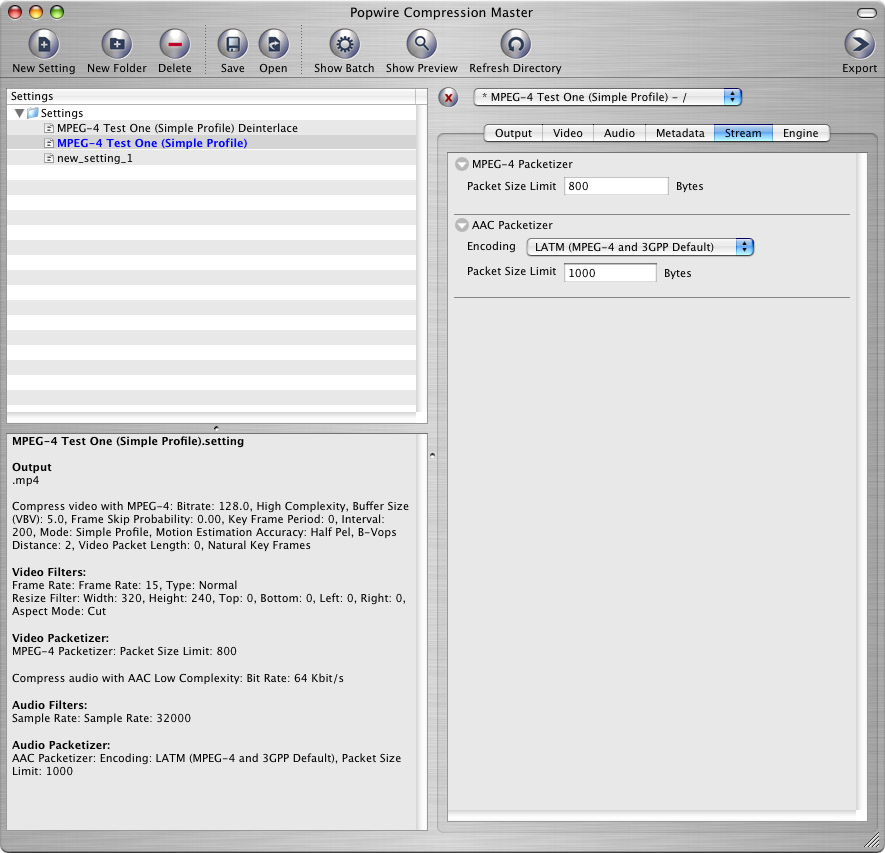
Task: Create a folder with New Folder icon
Action: (x=116, y=45)
